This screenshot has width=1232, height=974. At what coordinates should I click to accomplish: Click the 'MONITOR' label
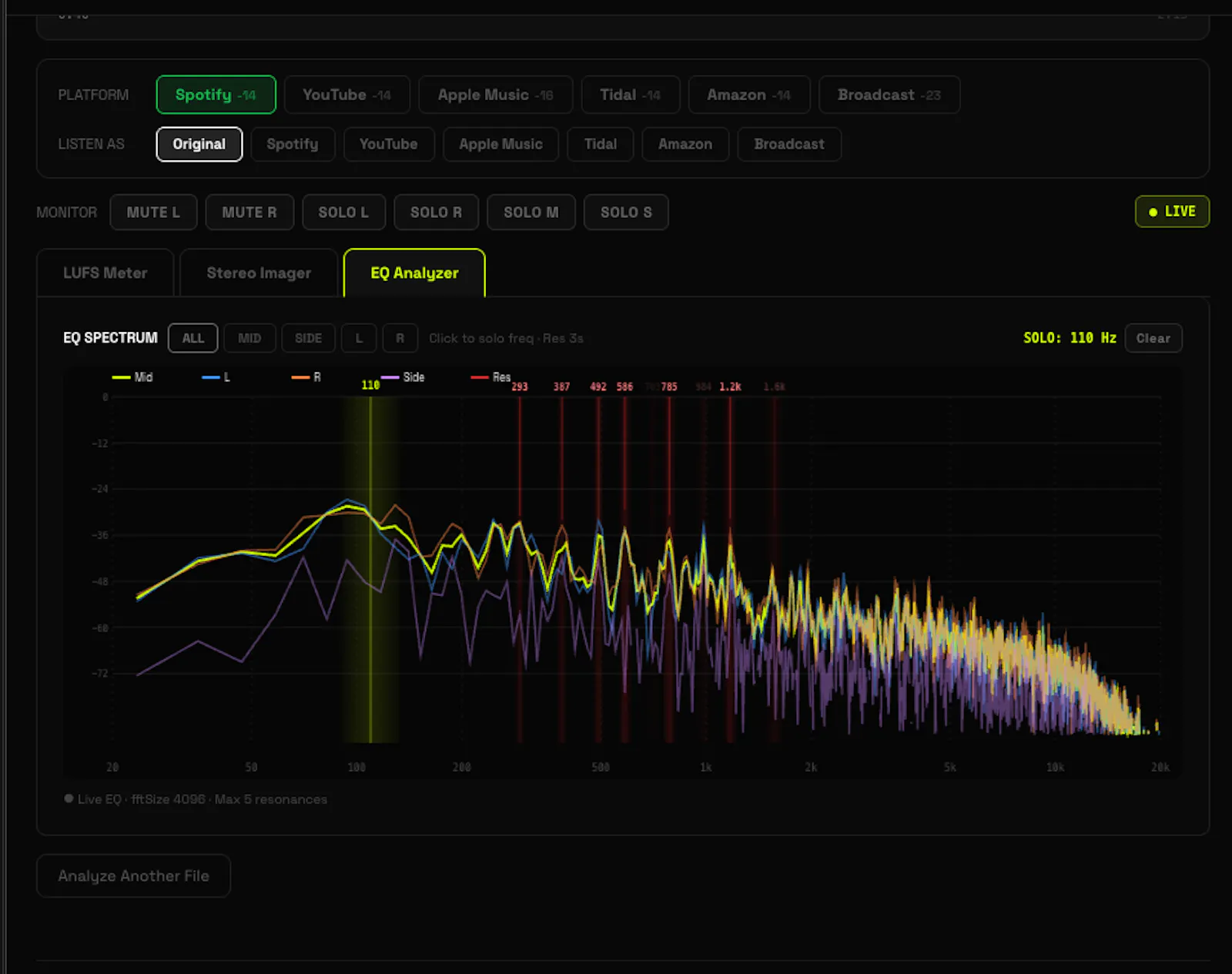tap(67, 212)
